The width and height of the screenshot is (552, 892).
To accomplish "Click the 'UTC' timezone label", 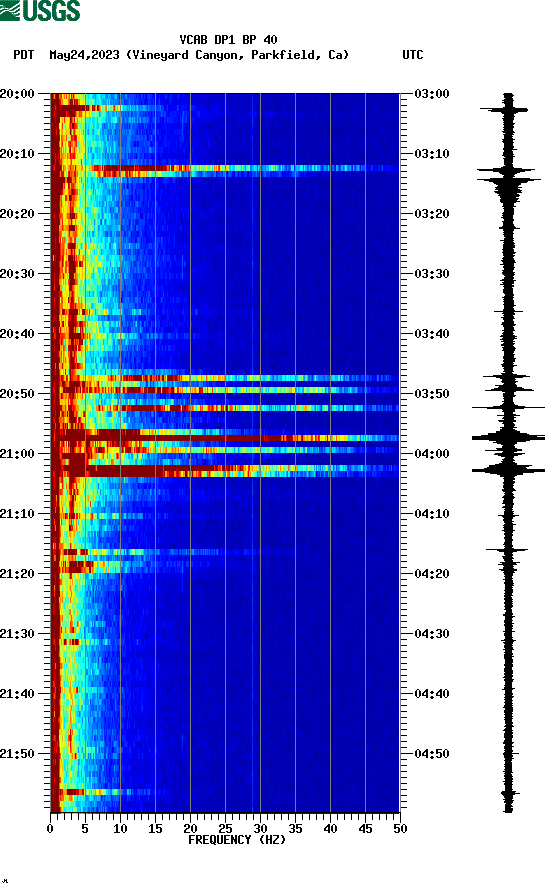I will [x=413, y=55].
